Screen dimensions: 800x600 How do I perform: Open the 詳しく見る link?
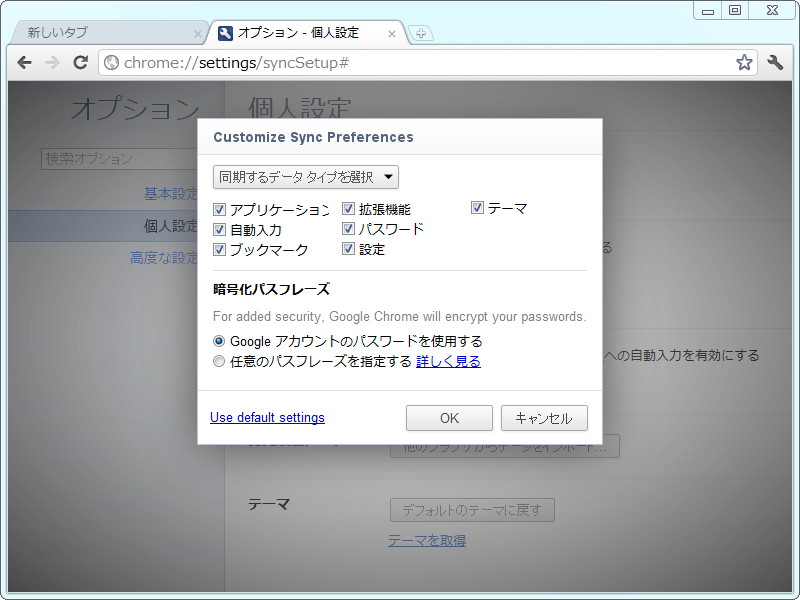[x=448, y=361]
